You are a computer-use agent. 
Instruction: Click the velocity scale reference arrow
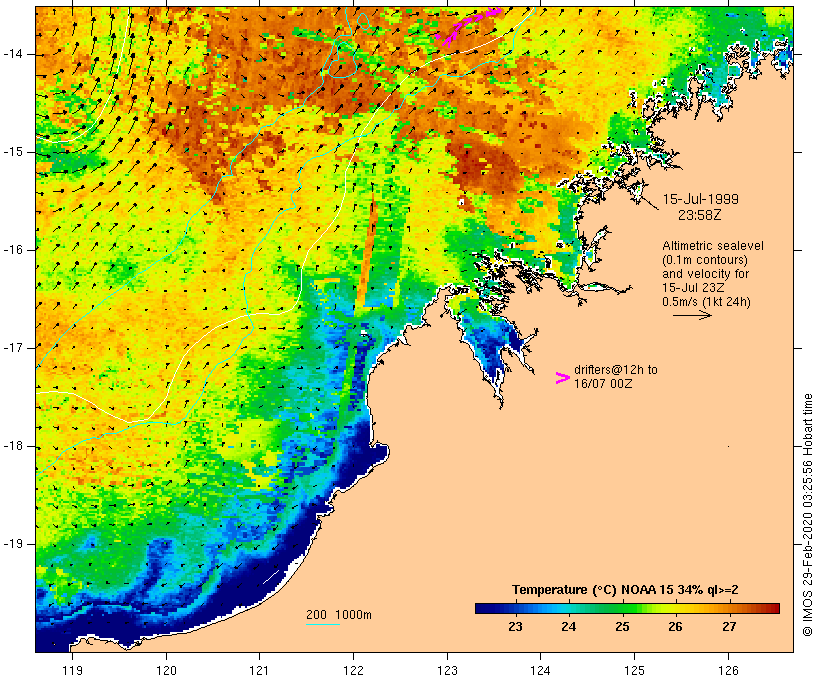(x=692, y=315)
